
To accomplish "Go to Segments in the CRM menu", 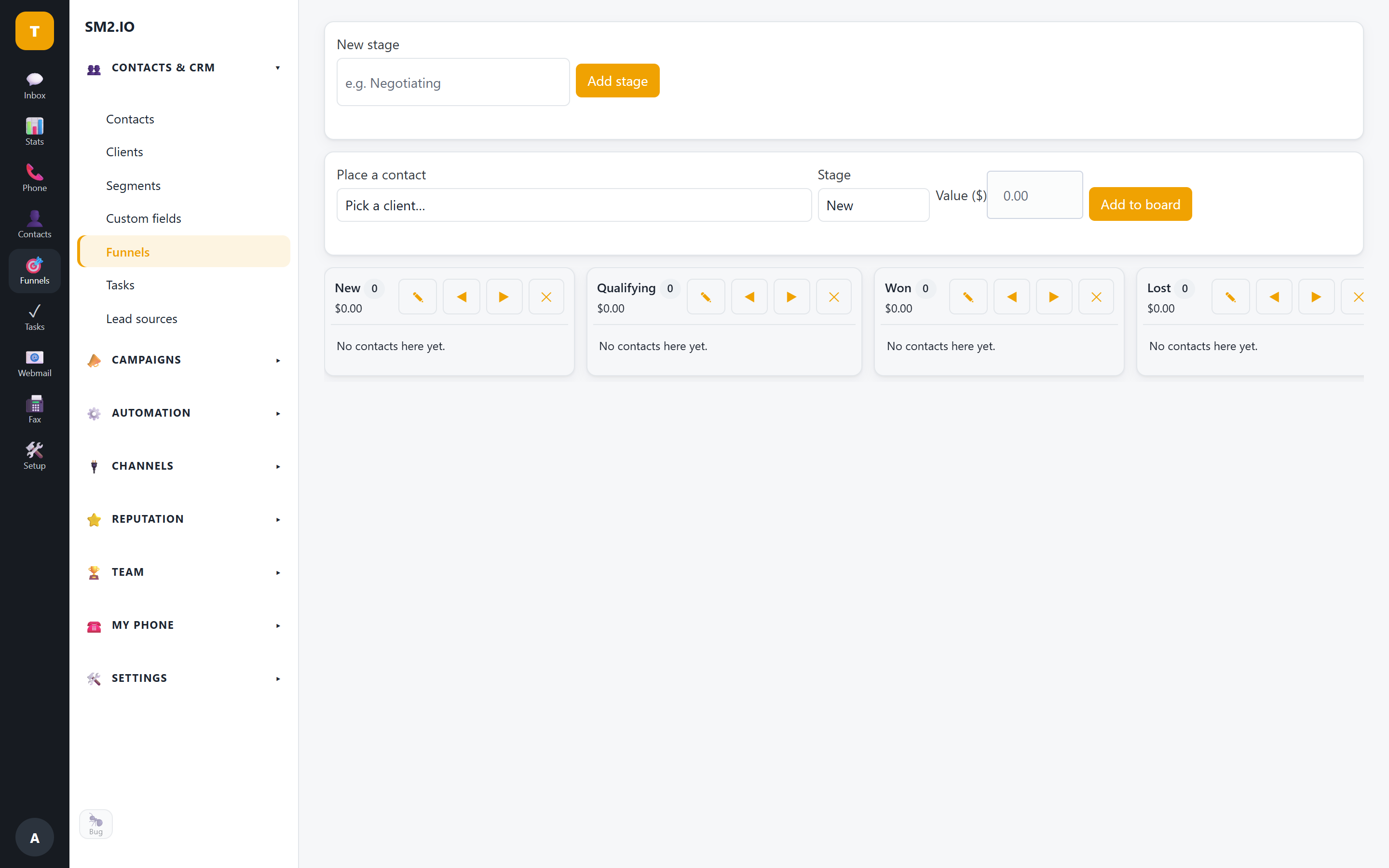I will (184, 186).
